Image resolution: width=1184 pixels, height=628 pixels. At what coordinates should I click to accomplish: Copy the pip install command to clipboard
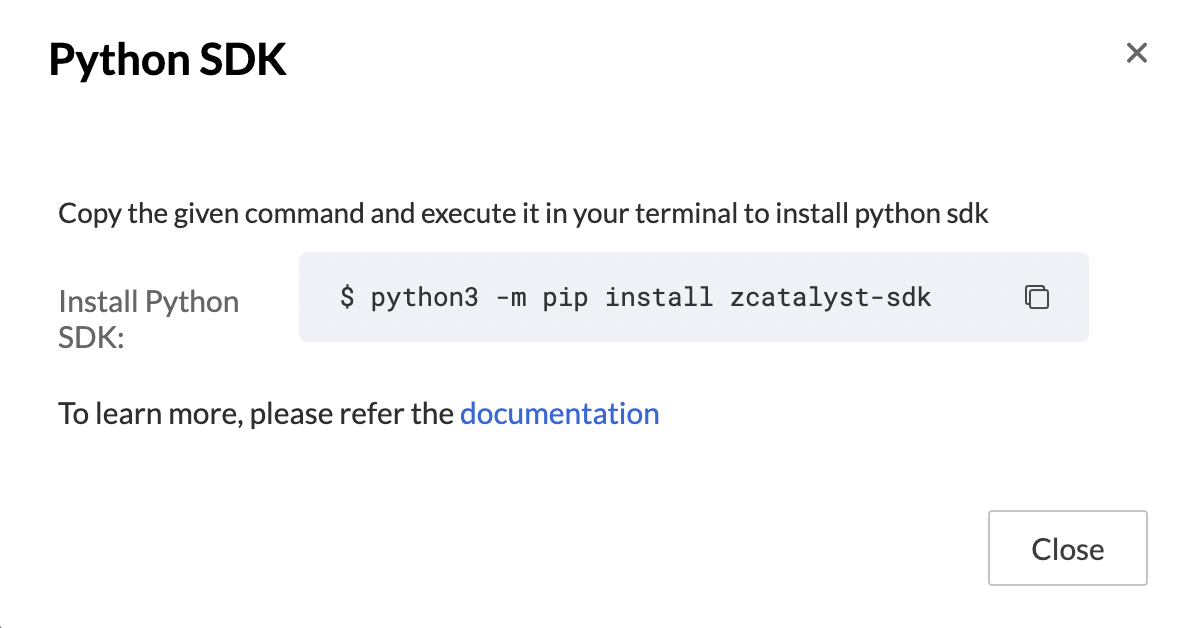(x=1037, y=297)
